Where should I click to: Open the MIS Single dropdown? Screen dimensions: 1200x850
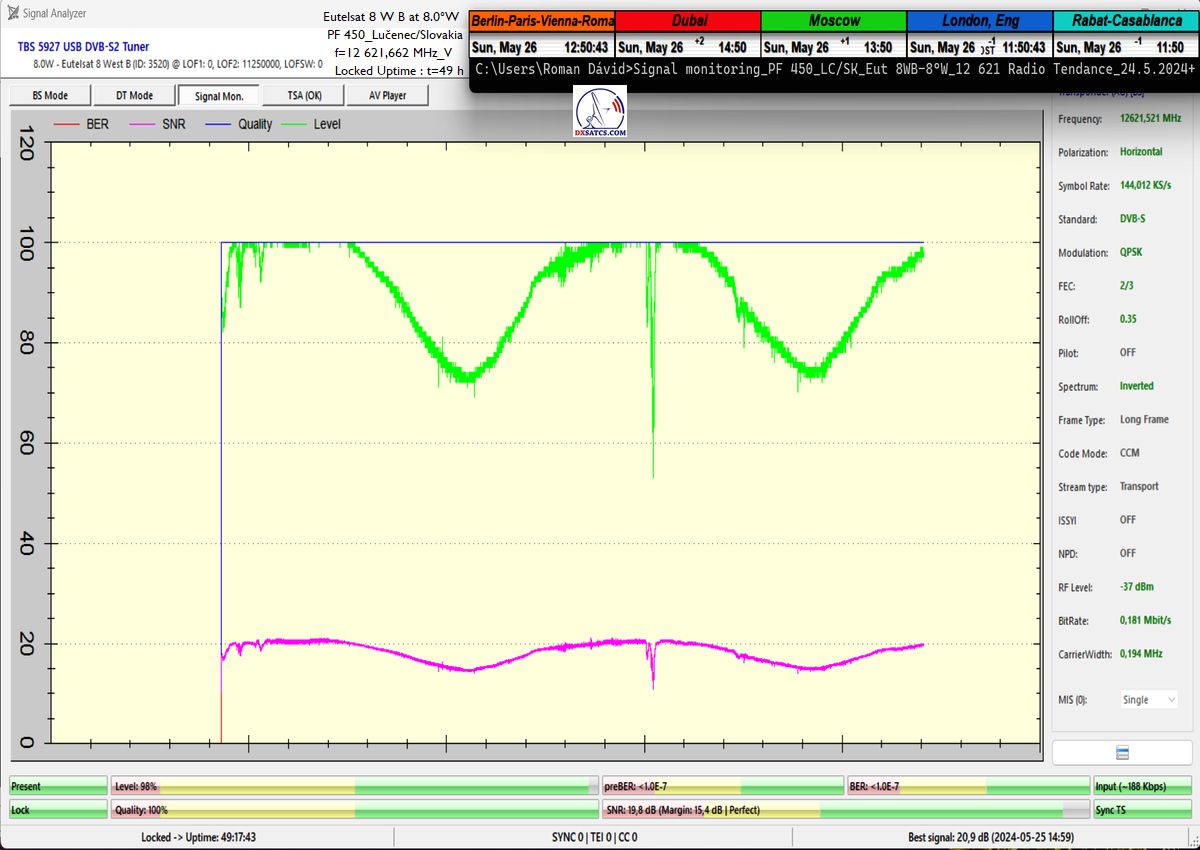(x=1149, y=700)
